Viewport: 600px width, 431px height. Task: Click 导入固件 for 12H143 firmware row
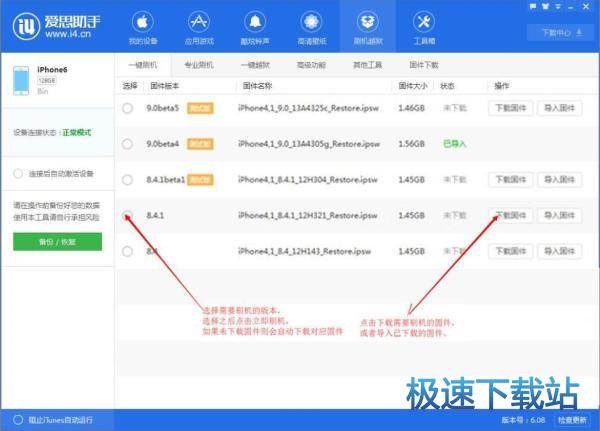[559, 251]
